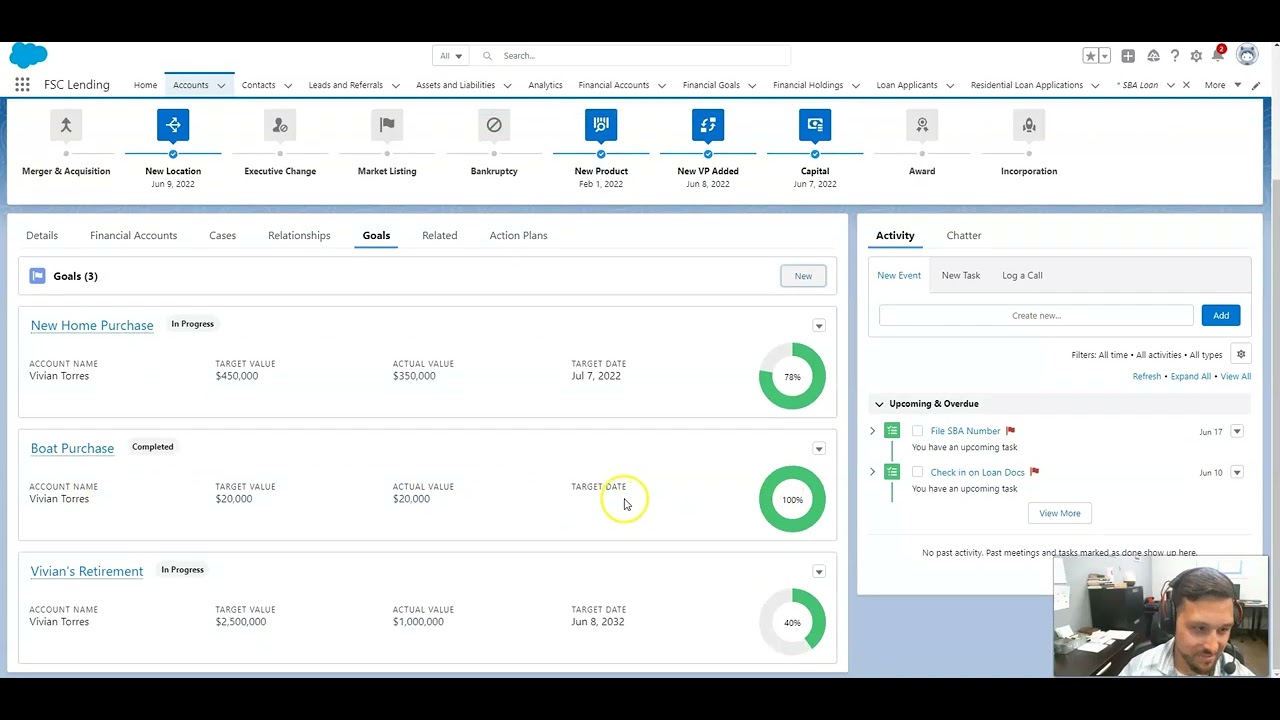Open the New Home Purchase goal link
The width and height of the screenshot is (1280, 720).
point(92,325)
